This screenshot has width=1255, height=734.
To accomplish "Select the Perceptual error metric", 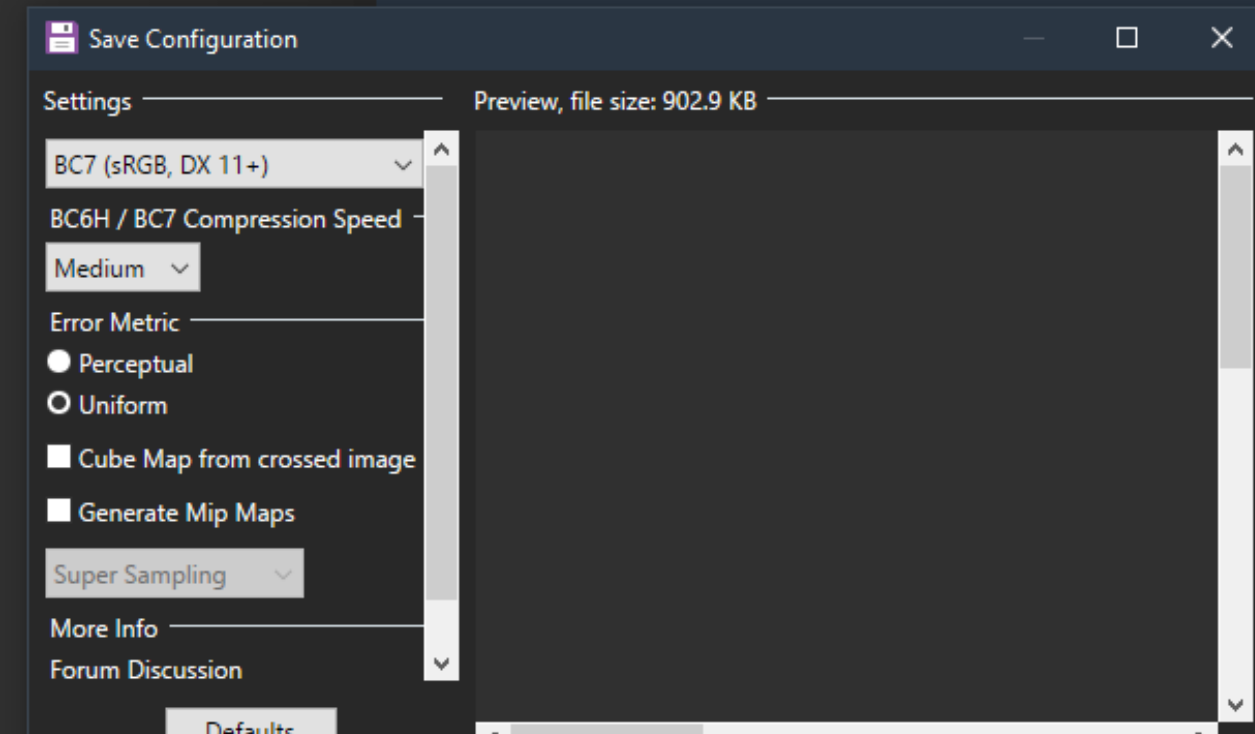I will (x=60, y=362).
